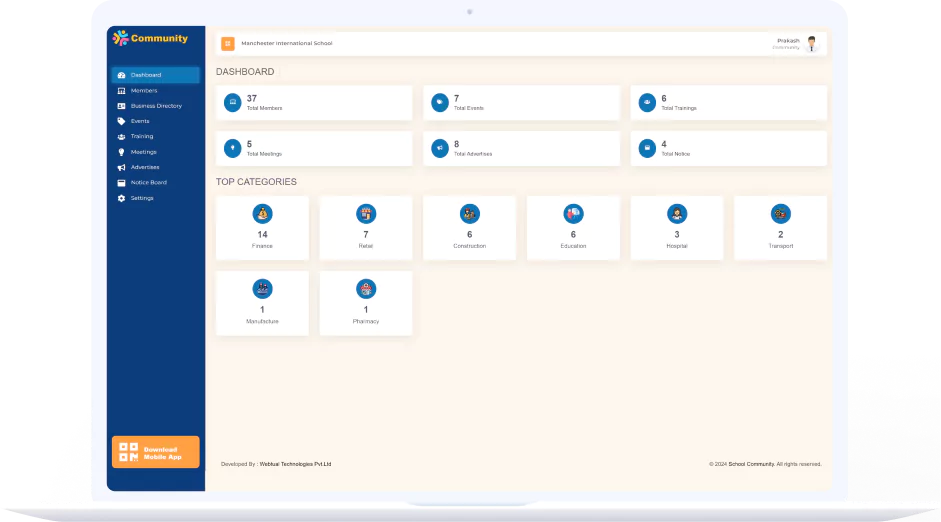Click the Total Events card icon

click(440, 103)
